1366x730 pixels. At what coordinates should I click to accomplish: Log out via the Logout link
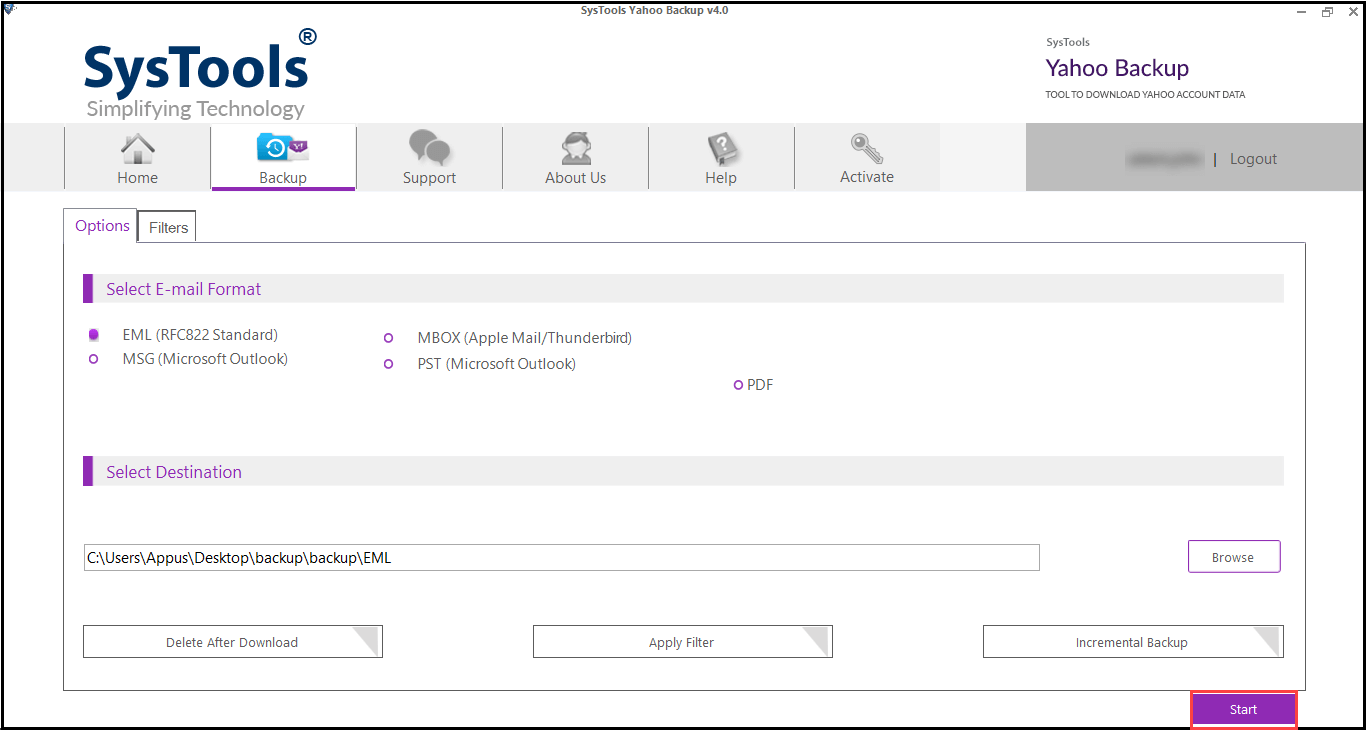click(1253, 159)
